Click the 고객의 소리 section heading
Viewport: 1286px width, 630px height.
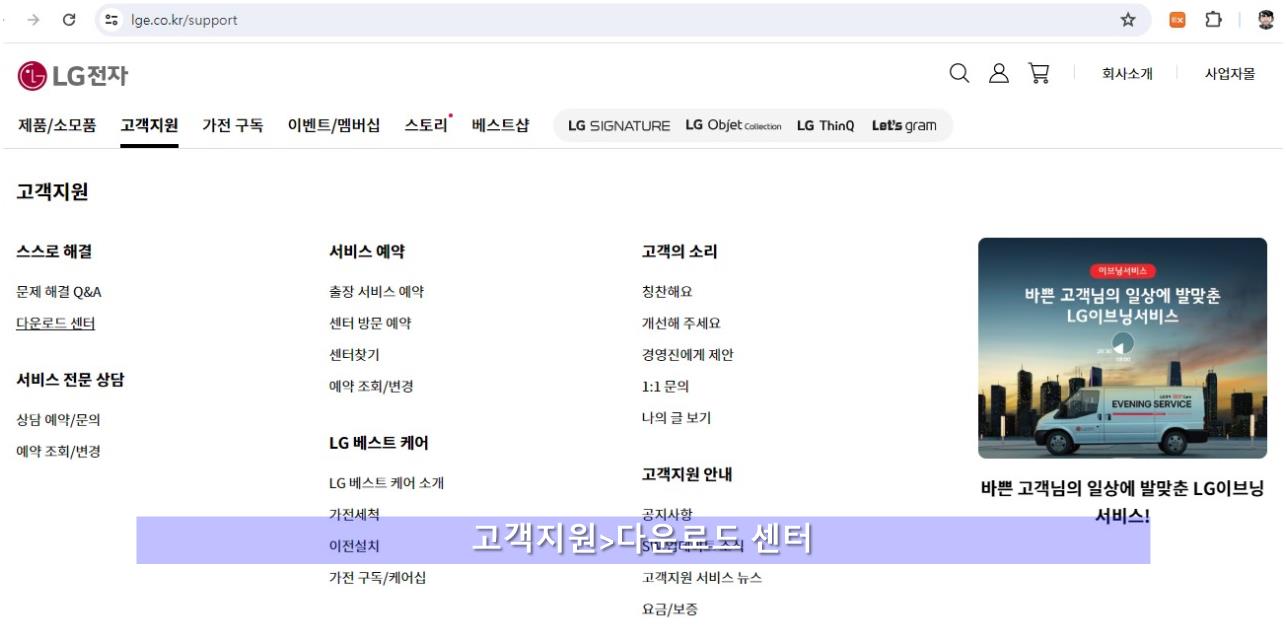(680, 252)
